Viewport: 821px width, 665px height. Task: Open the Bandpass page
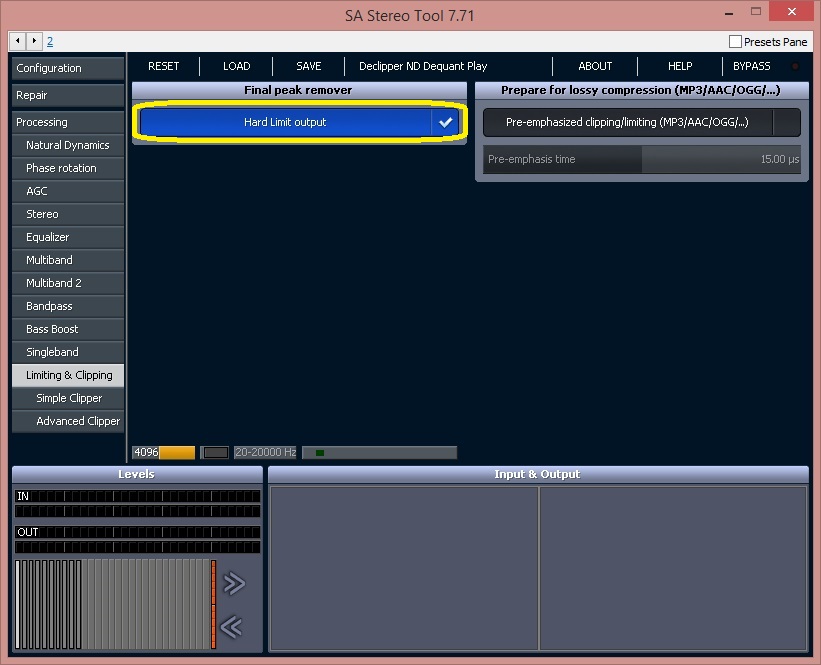coord(68,306)
